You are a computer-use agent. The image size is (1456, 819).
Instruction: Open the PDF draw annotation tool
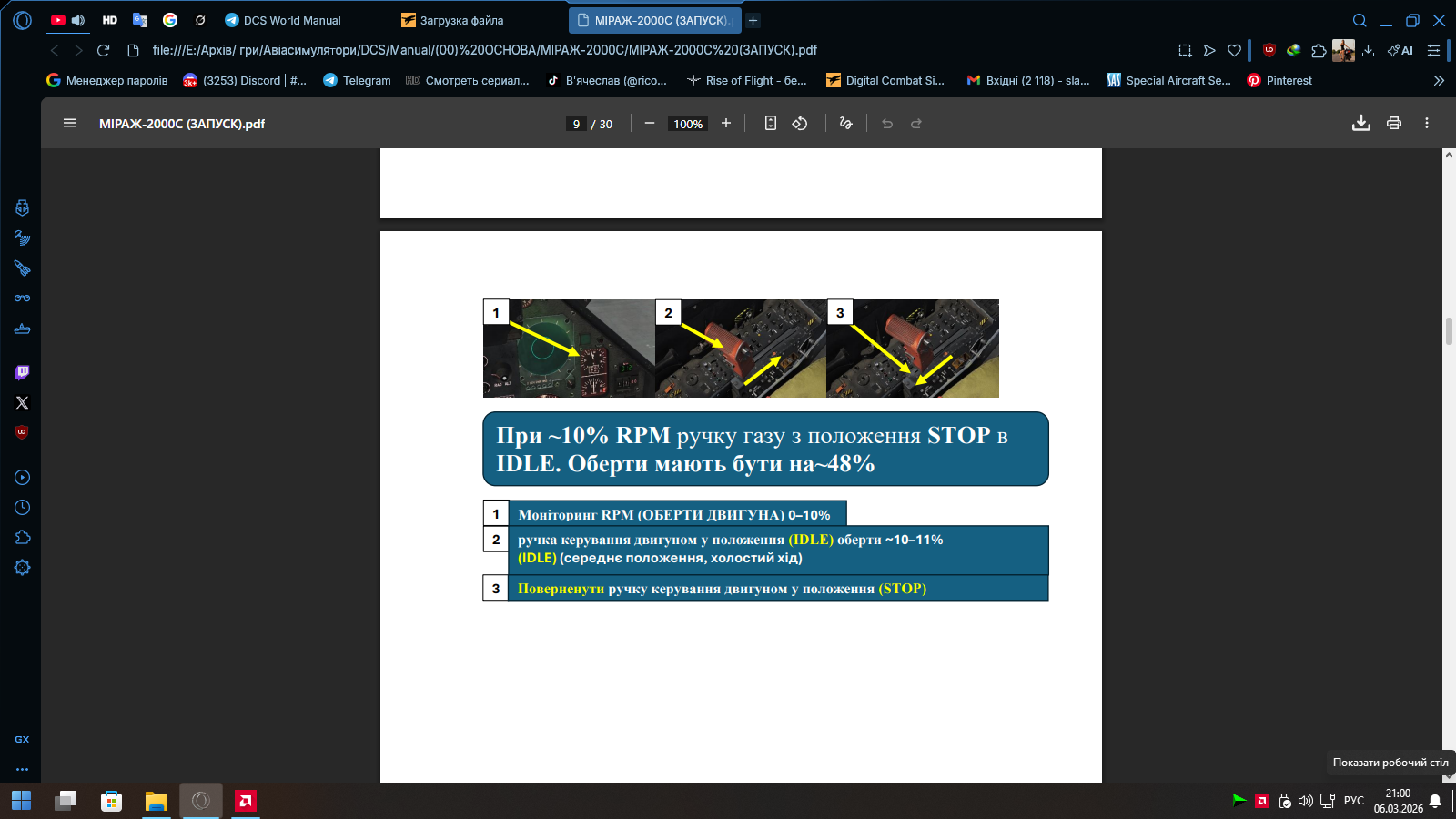coord(845,124)
